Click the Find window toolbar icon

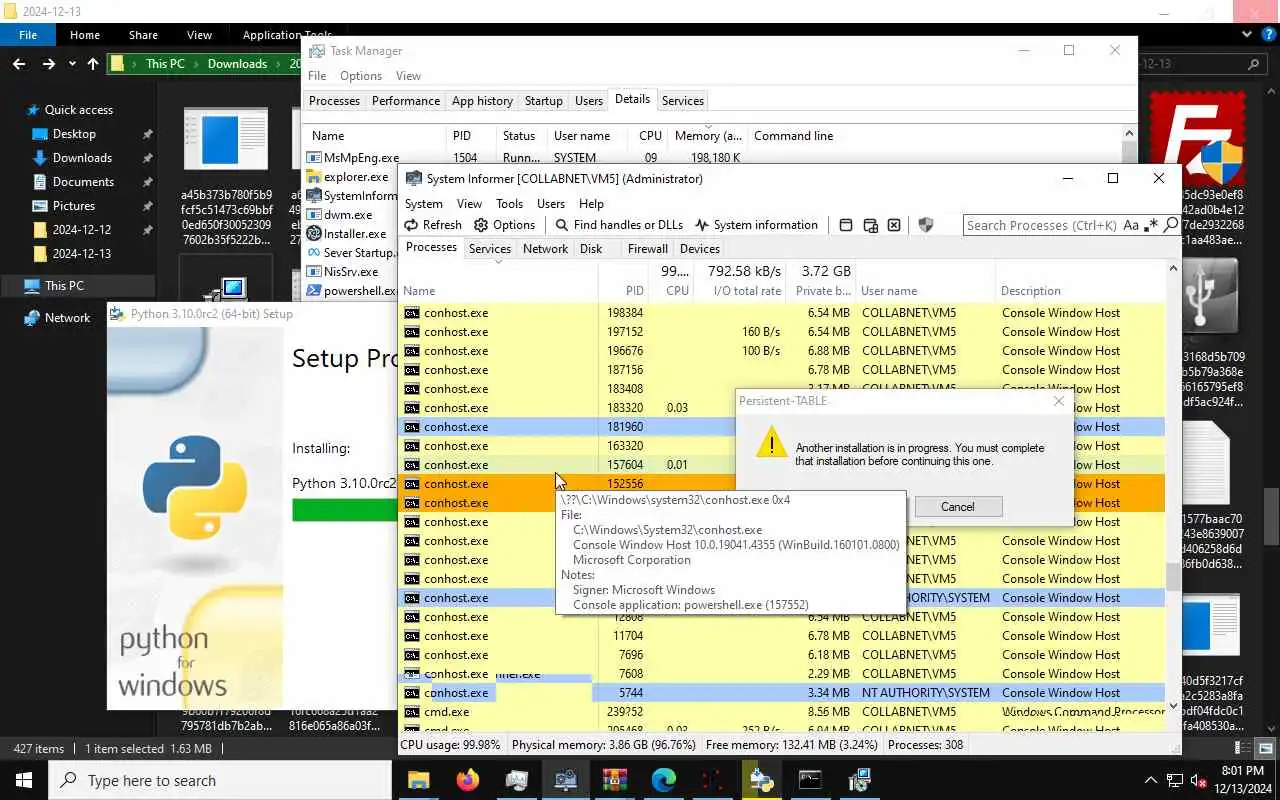coord(846,225)
